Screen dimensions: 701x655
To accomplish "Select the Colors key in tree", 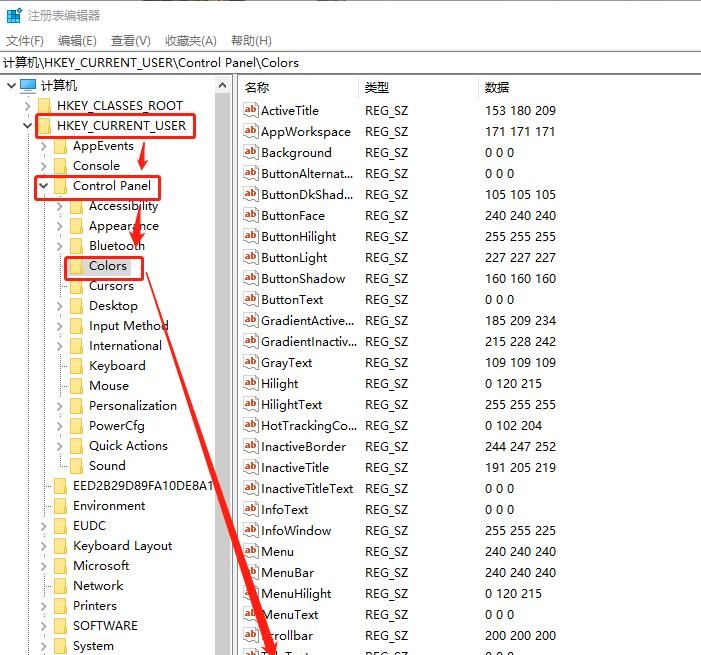I will [x=108, y=266].
